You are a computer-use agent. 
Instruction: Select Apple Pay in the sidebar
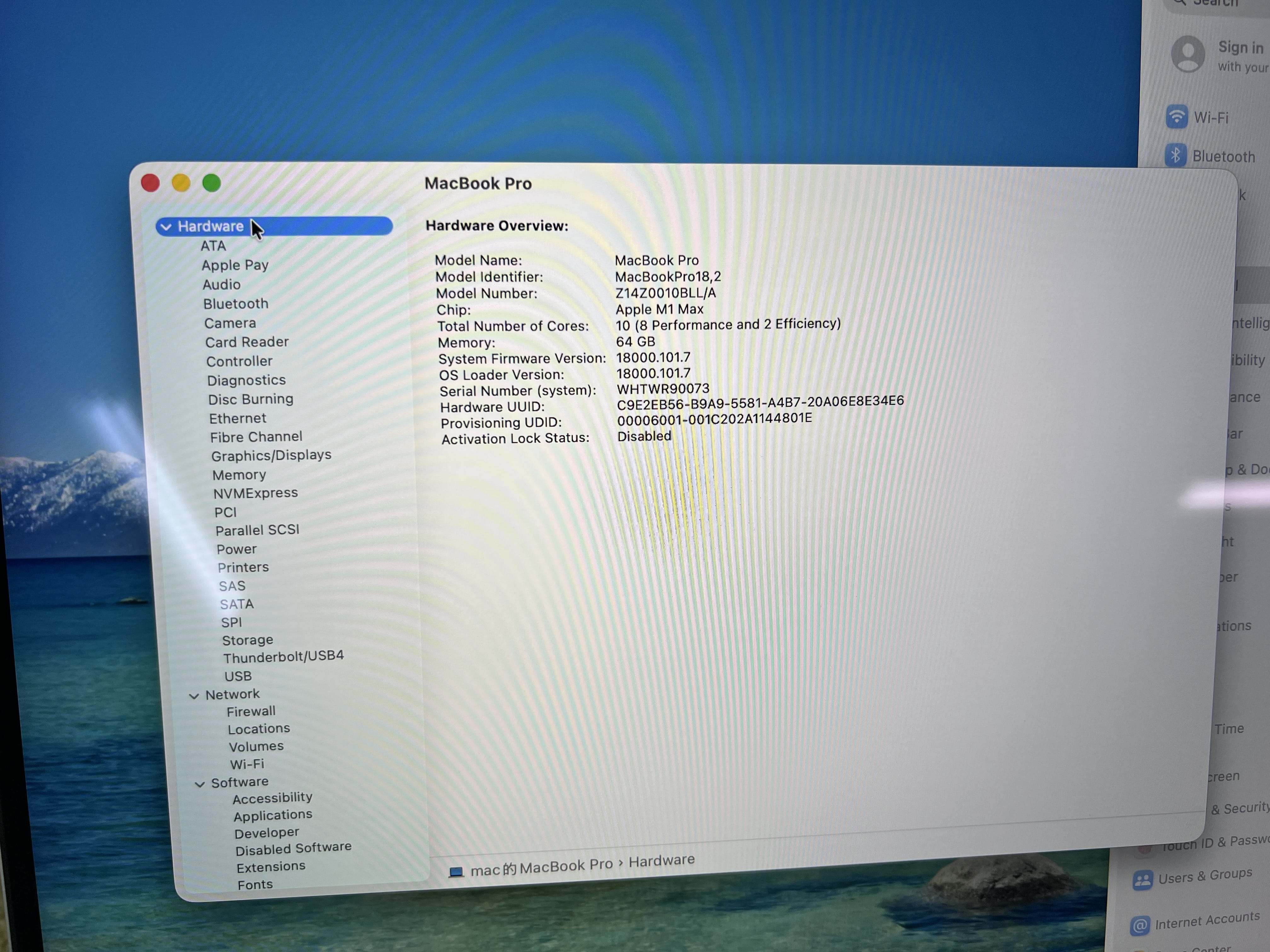pos(235,265)
